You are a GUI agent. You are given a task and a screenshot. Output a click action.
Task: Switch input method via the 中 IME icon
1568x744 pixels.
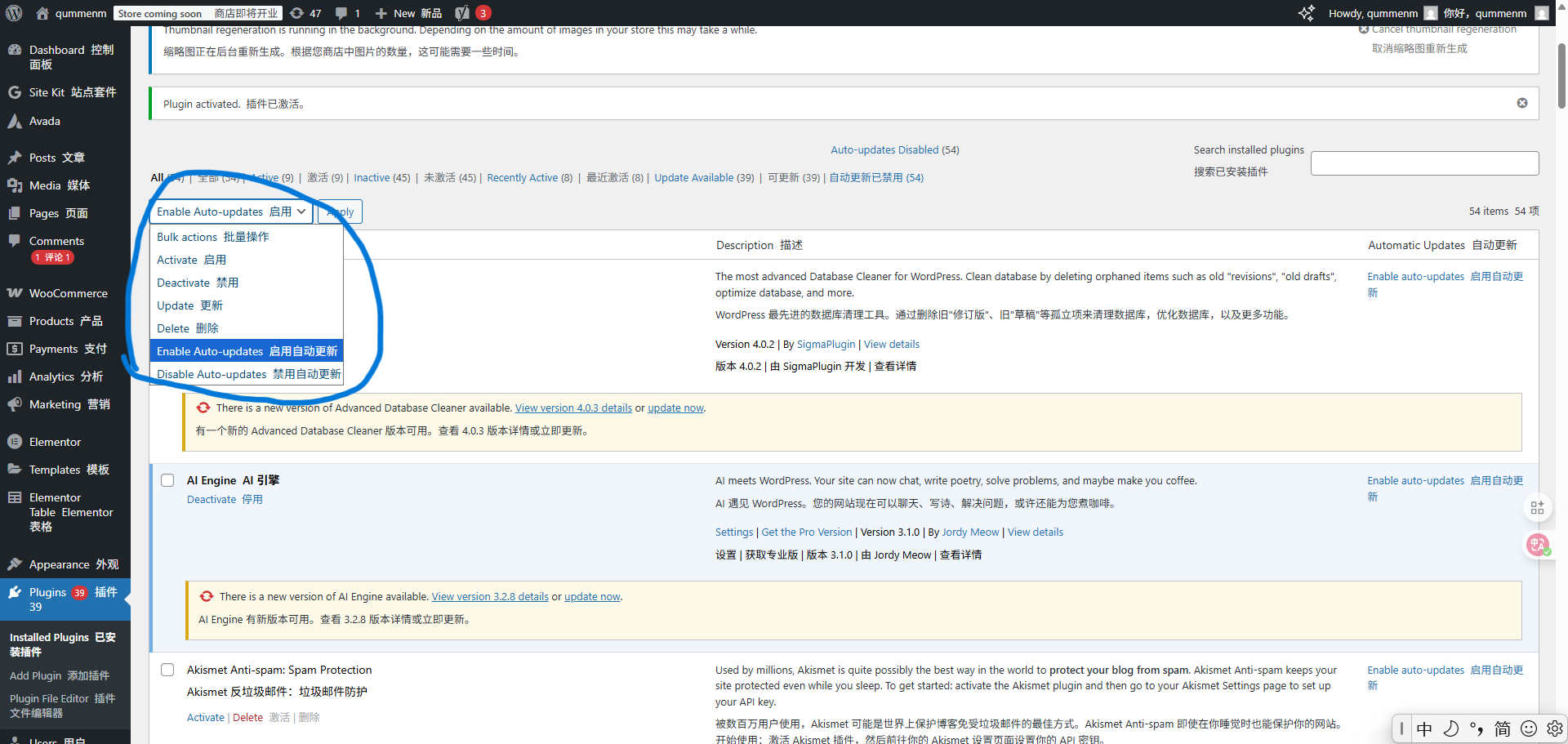tap(1424, 728)
